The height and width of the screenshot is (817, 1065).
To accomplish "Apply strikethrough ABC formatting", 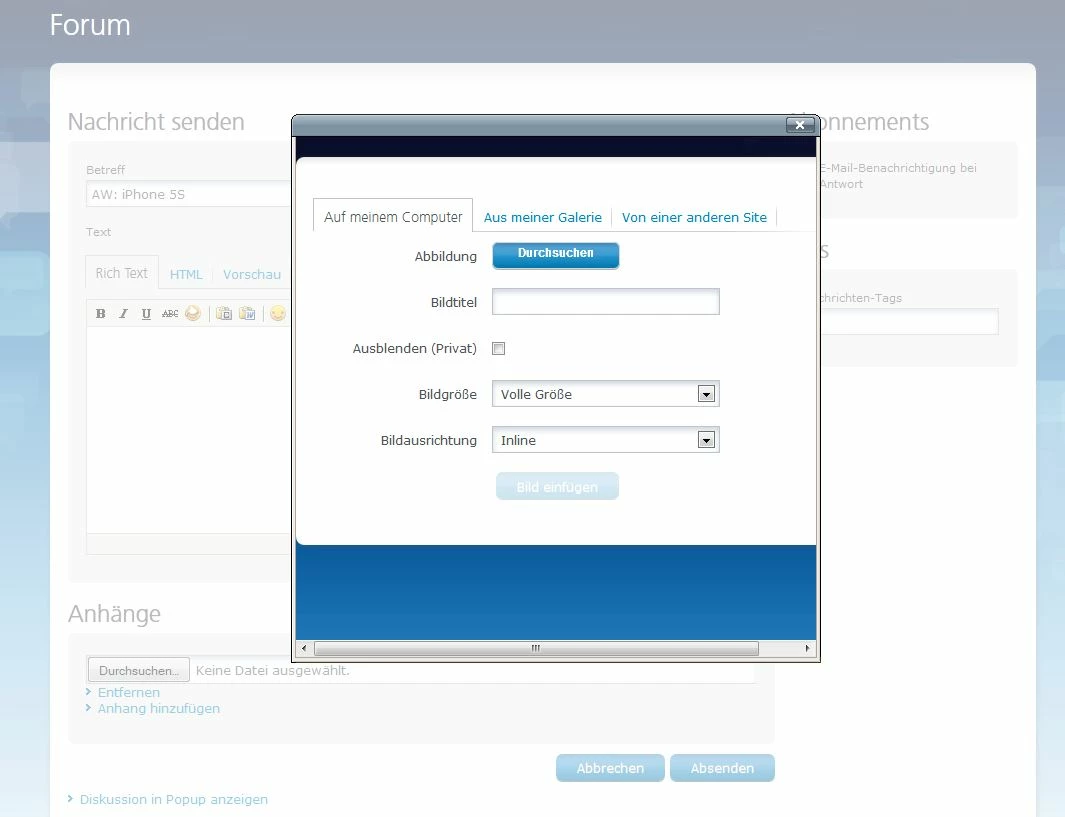I will click(170, 313).
